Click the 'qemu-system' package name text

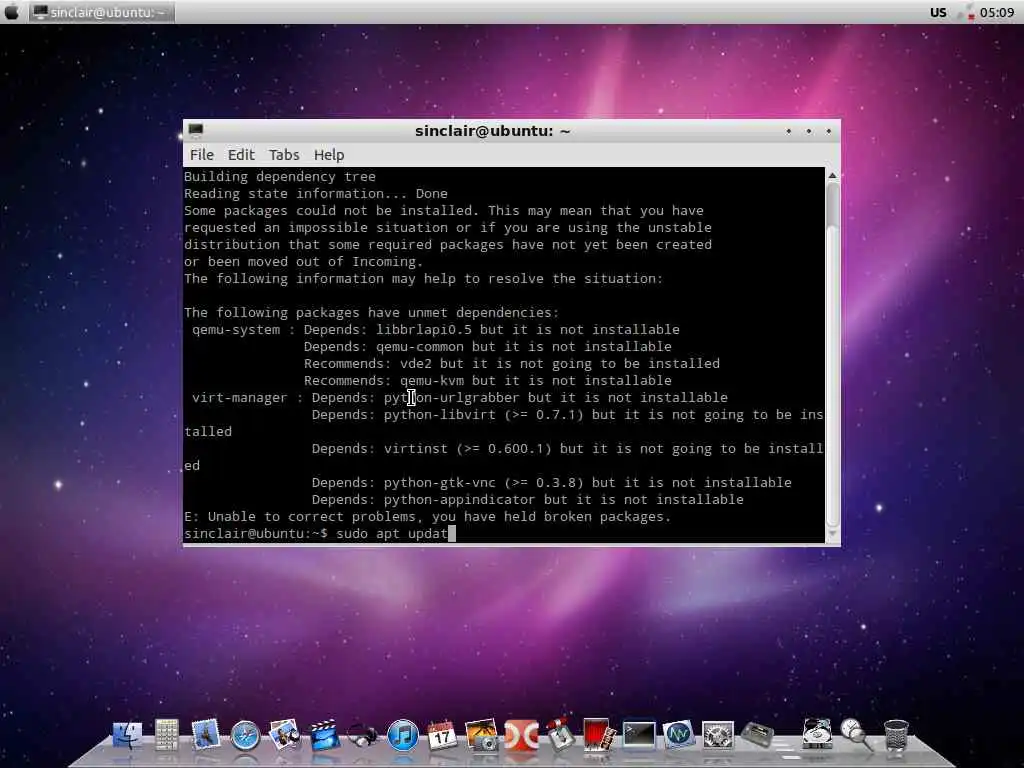pyautogui.click(x=236, y=330)
